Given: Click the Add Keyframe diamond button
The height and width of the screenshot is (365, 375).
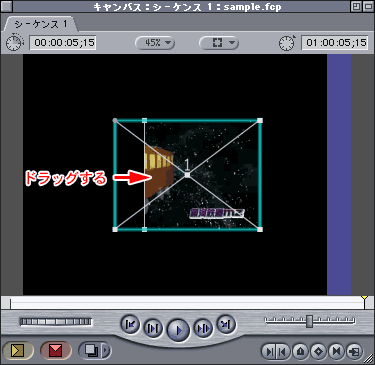Looking at the screenshot, I should click(x=319, y=351).
